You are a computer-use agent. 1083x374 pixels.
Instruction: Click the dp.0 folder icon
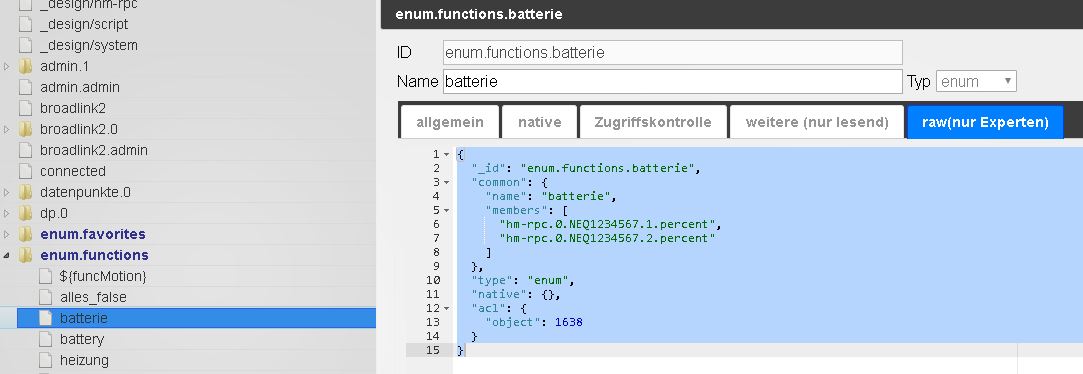tap(26, 213)
